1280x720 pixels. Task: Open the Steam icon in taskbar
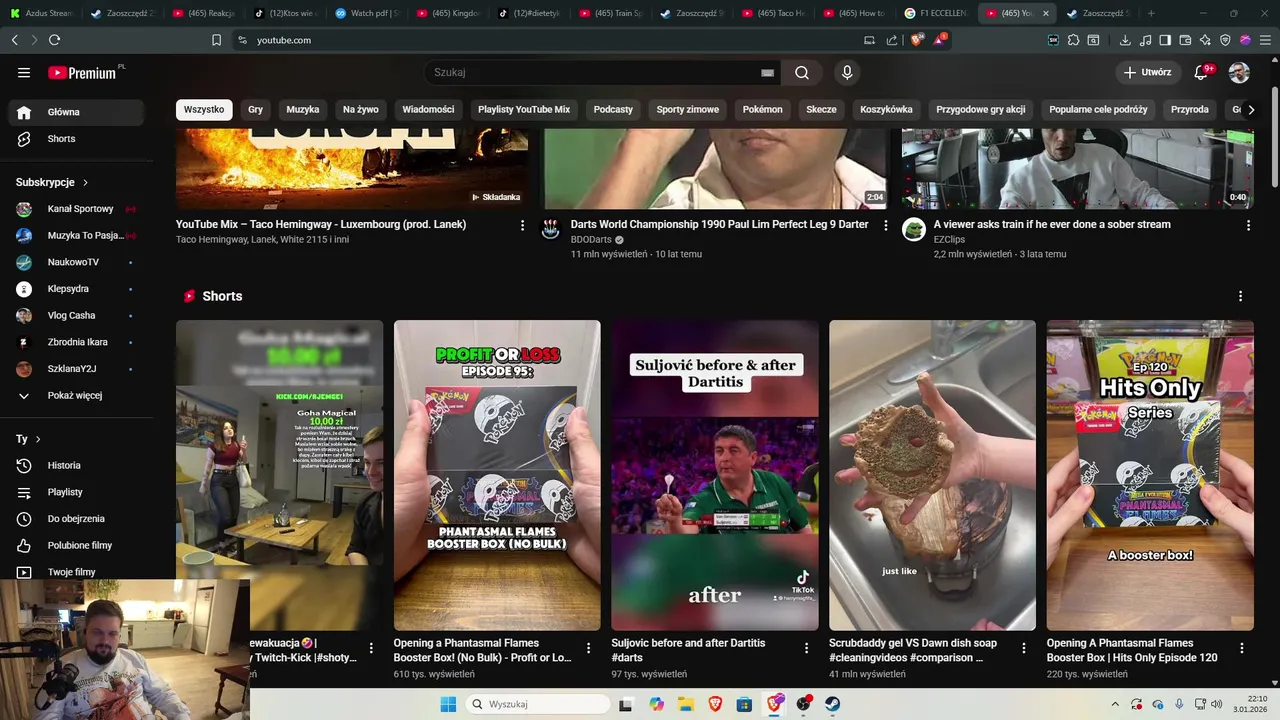click(832, 704)
